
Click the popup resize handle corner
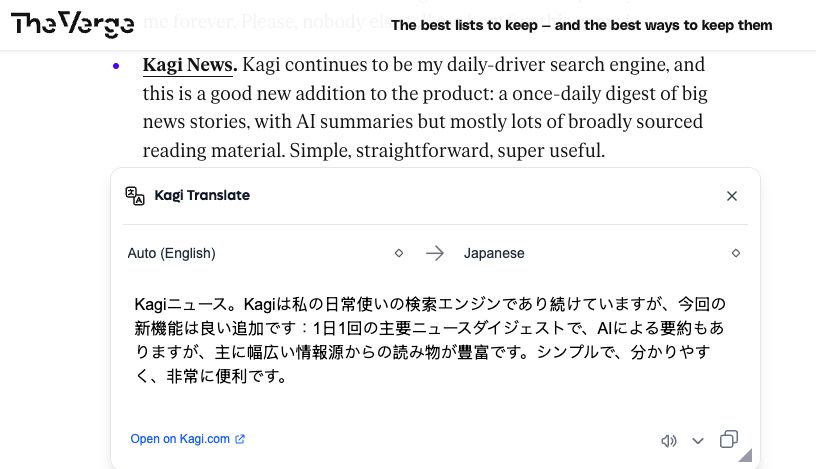tap(745, 456)
